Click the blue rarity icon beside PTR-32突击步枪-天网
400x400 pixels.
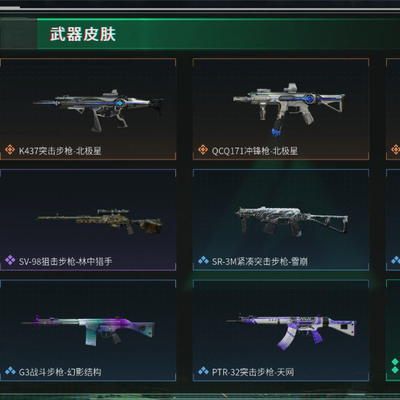coord(203,371)
